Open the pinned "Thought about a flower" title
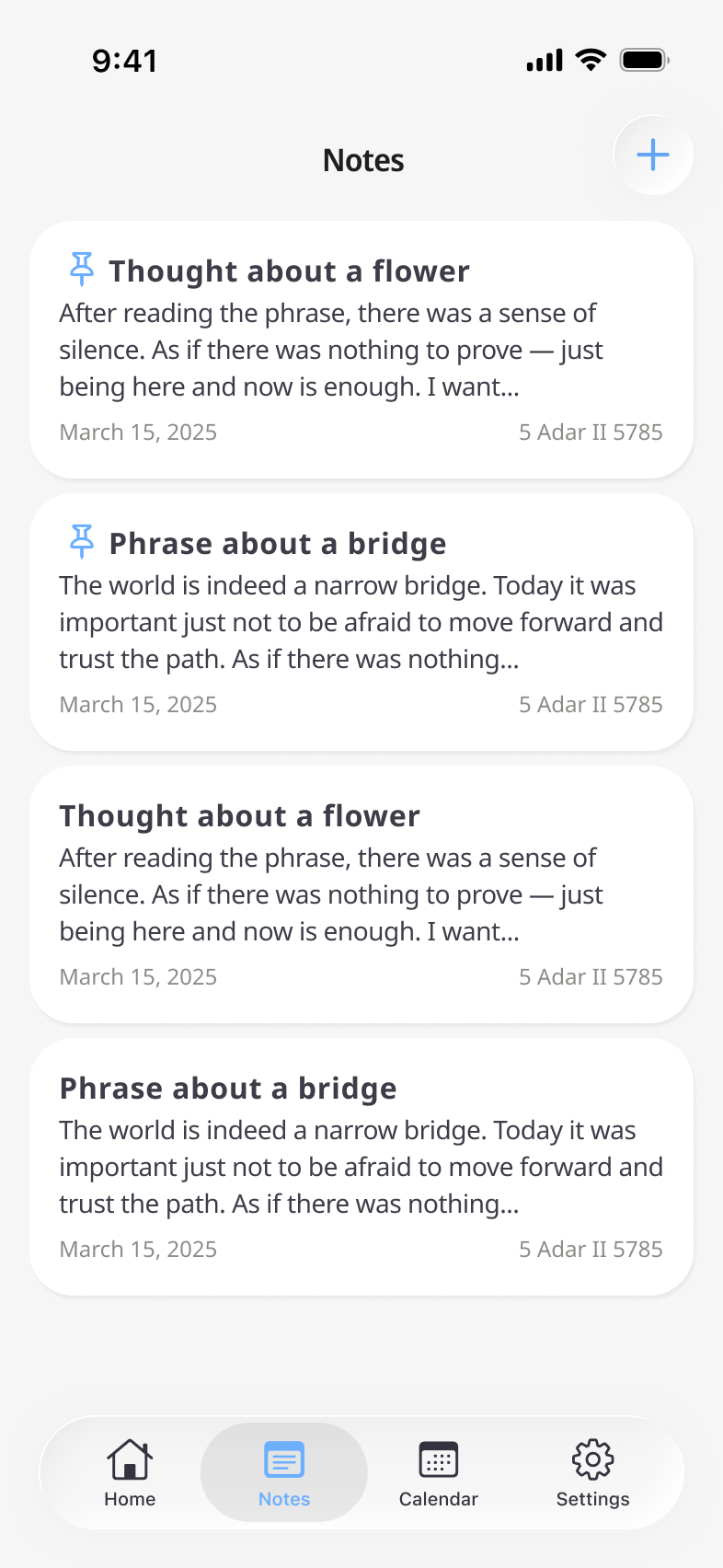This screenshot has height=1568, width=723. [x=289, y=271]
